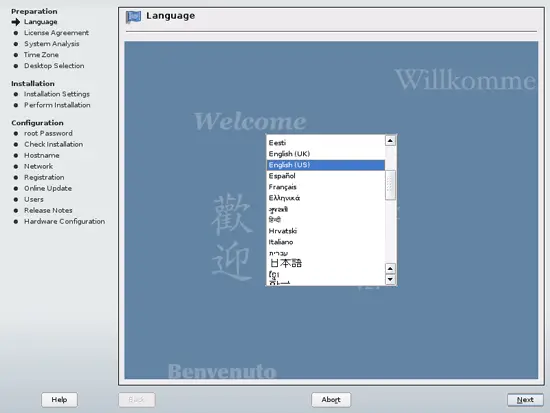Choose Français in the language list
550x413 pixels.
click(x=326, y=187)
